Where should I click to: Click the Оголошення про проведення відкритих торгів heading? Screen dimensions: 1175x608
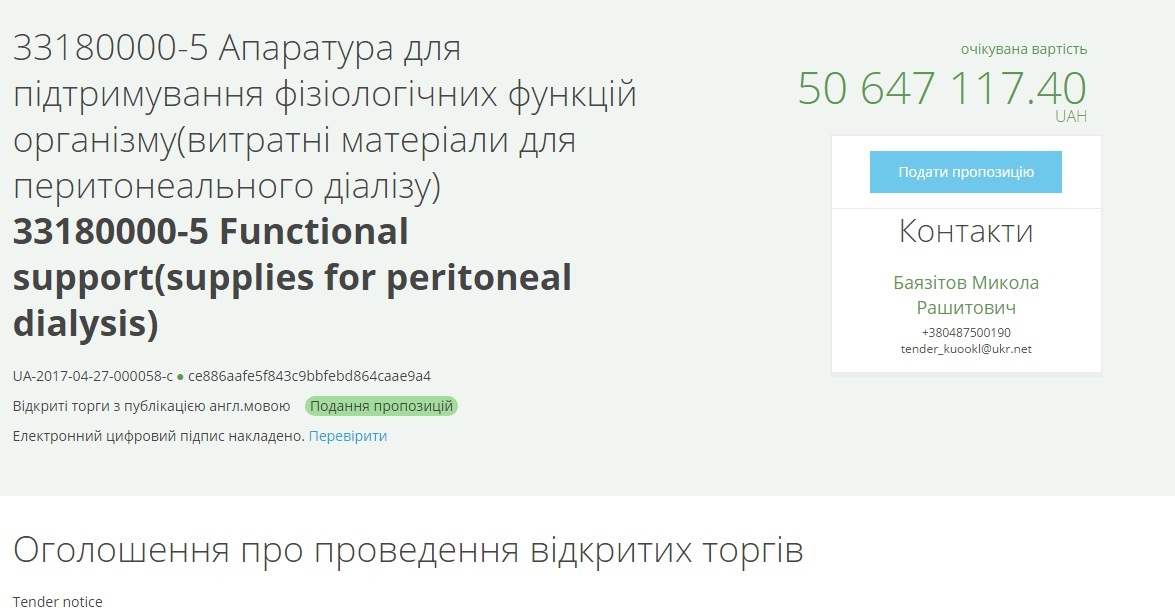(408, 550)
